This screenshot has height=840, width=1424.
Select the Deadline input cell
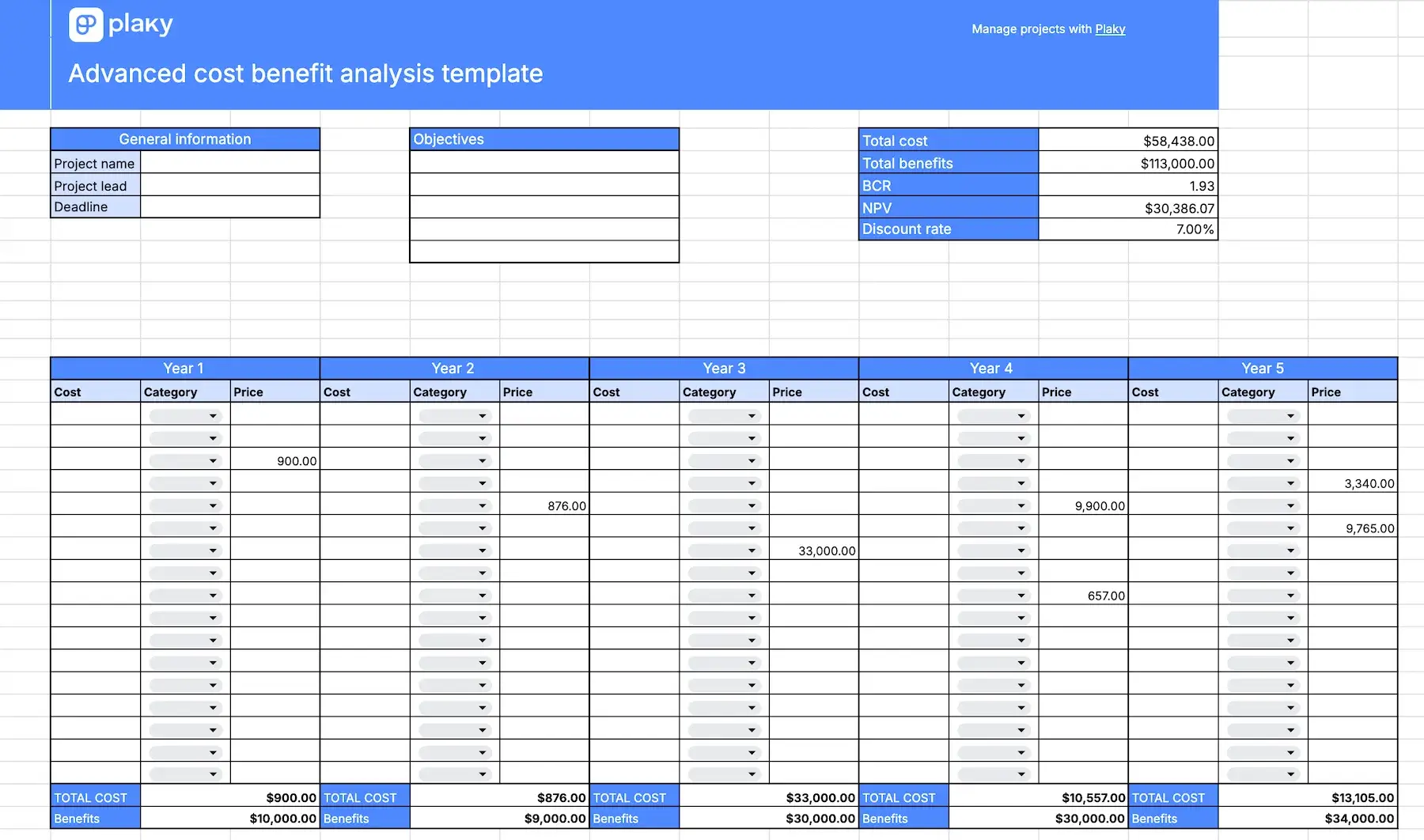coord(230,206)
